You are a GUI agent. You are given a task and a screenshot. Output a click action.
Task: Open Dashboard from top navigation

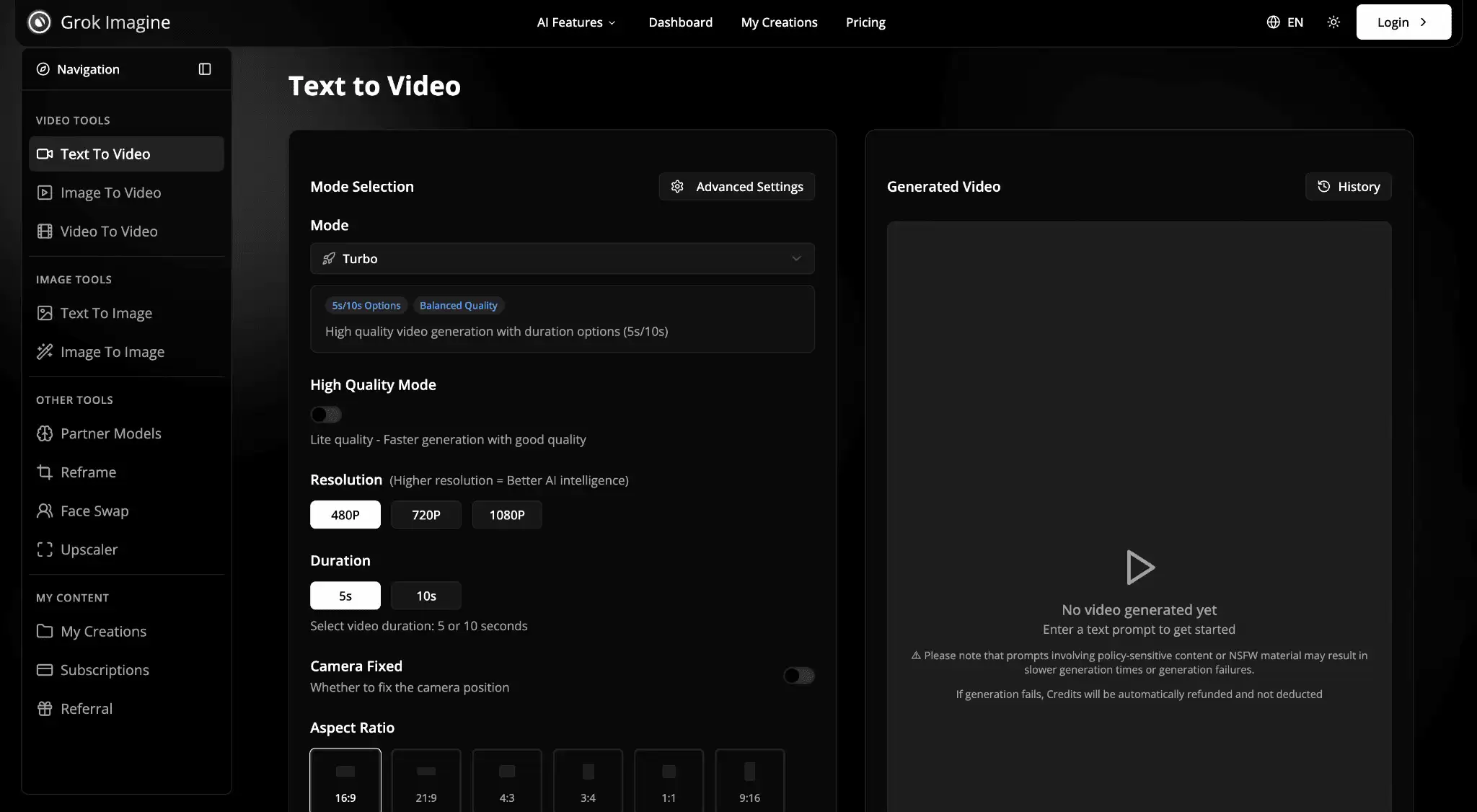(680, 22)
